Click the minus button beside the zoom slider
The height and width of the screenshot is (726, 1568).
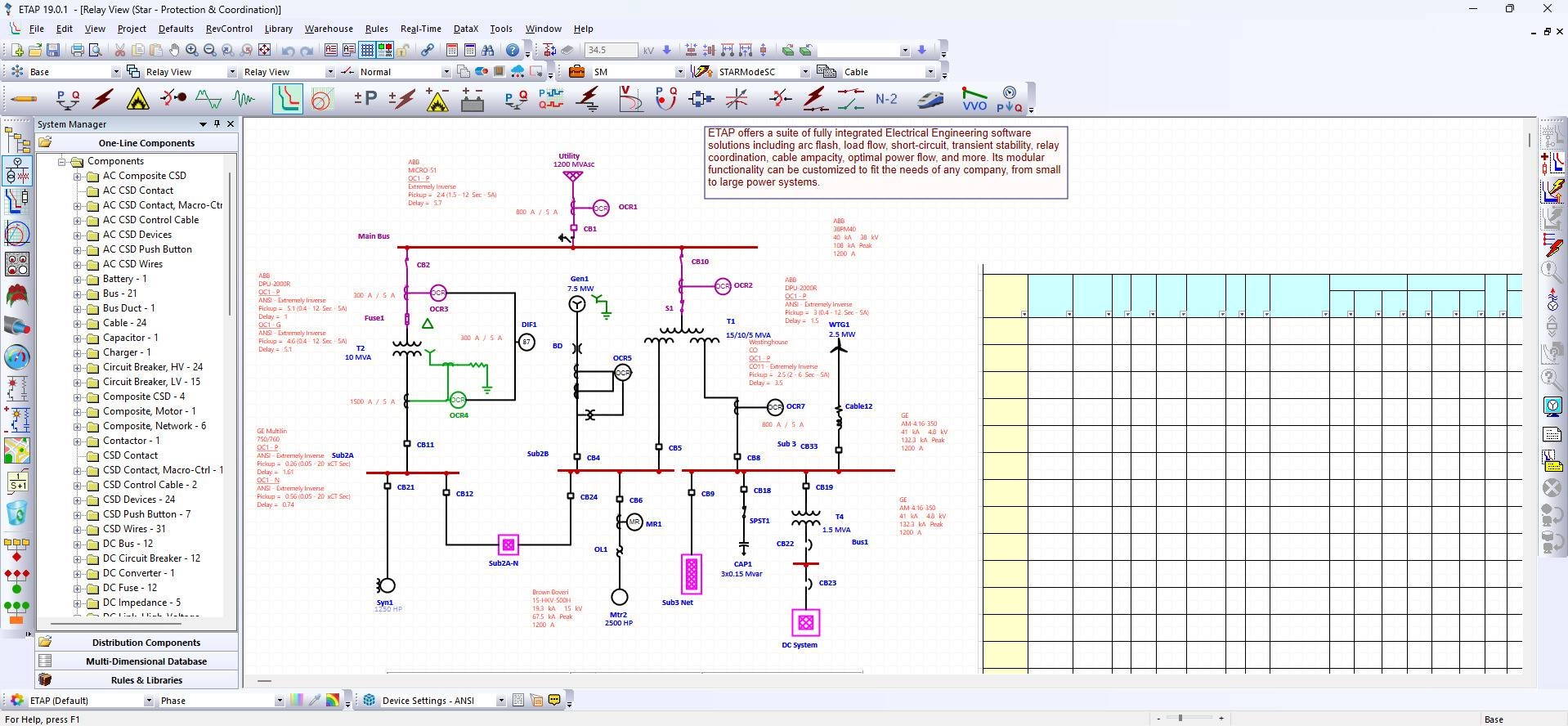point(1158,718)
